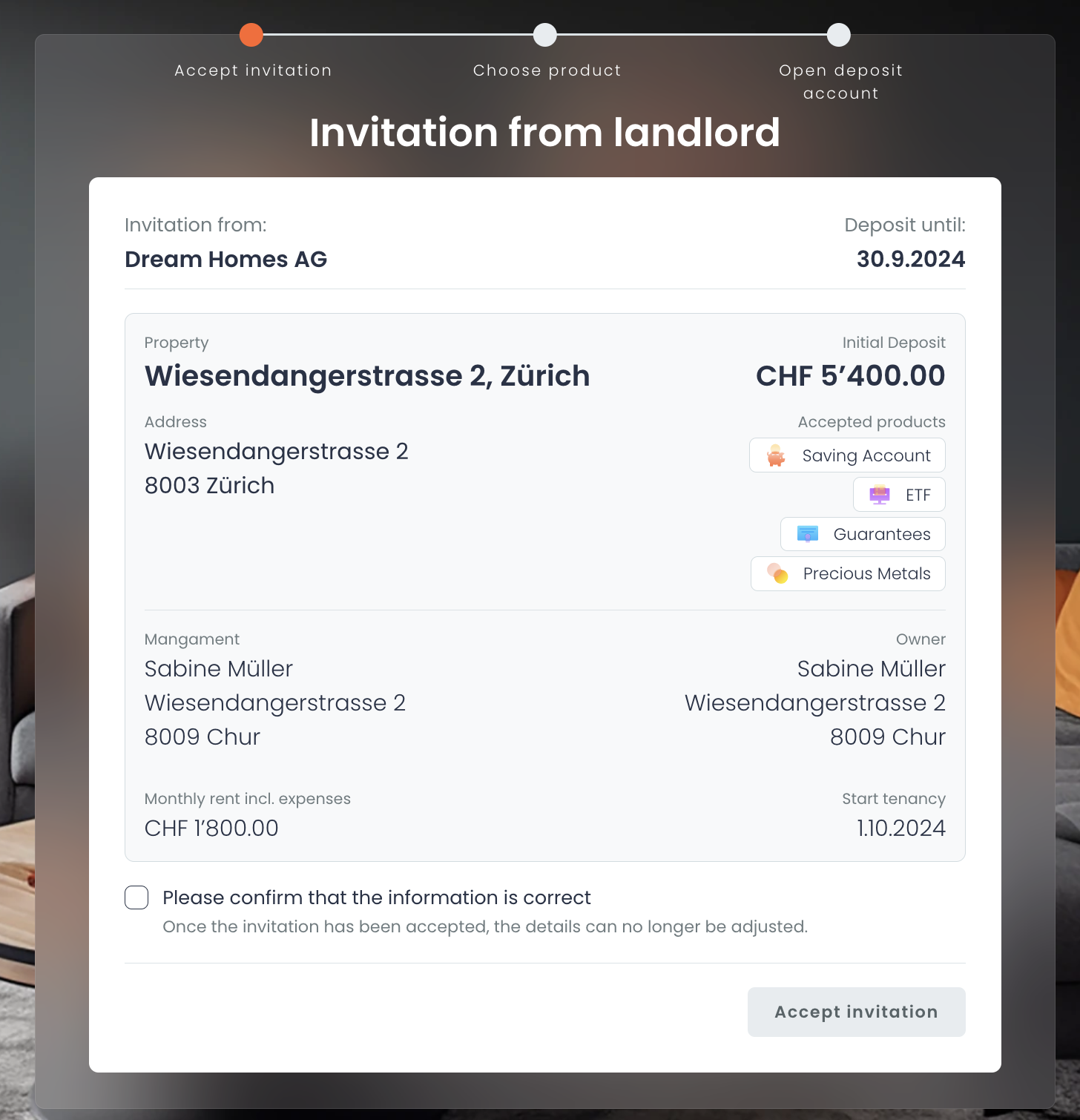Image resolution: width=1080 pixels, height=1120 pixels.
Task: Select the Guarantees card icon
Action: coord(808,534)
